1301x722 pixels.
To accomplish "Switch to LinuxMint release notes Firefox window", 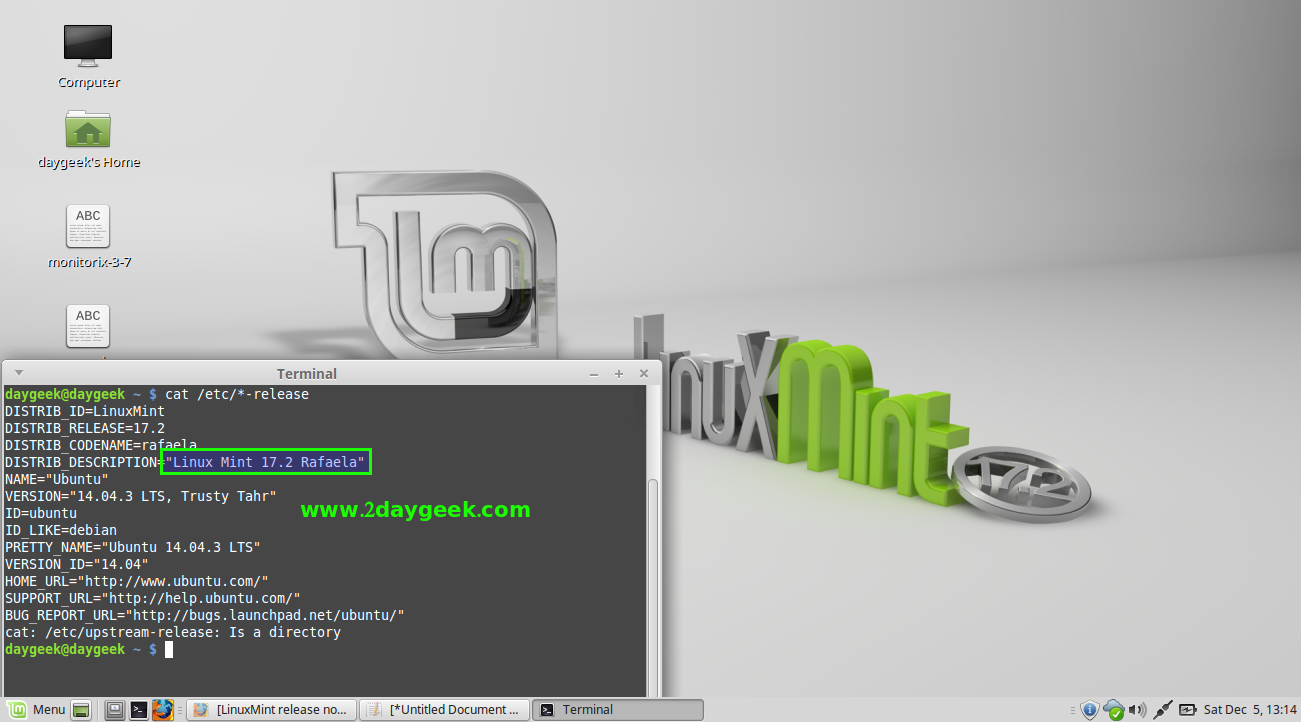I will click(271, 710).
